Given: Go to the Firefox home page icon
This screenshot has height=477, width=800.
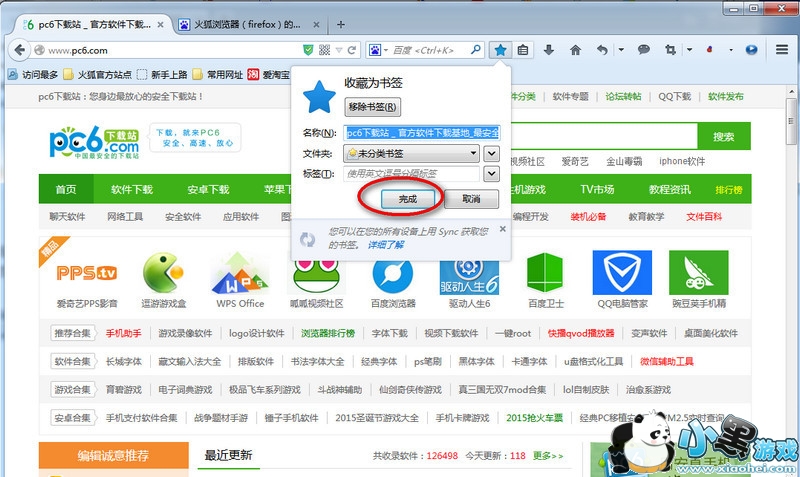Looking at the screenshot, I should click(576, 50).
